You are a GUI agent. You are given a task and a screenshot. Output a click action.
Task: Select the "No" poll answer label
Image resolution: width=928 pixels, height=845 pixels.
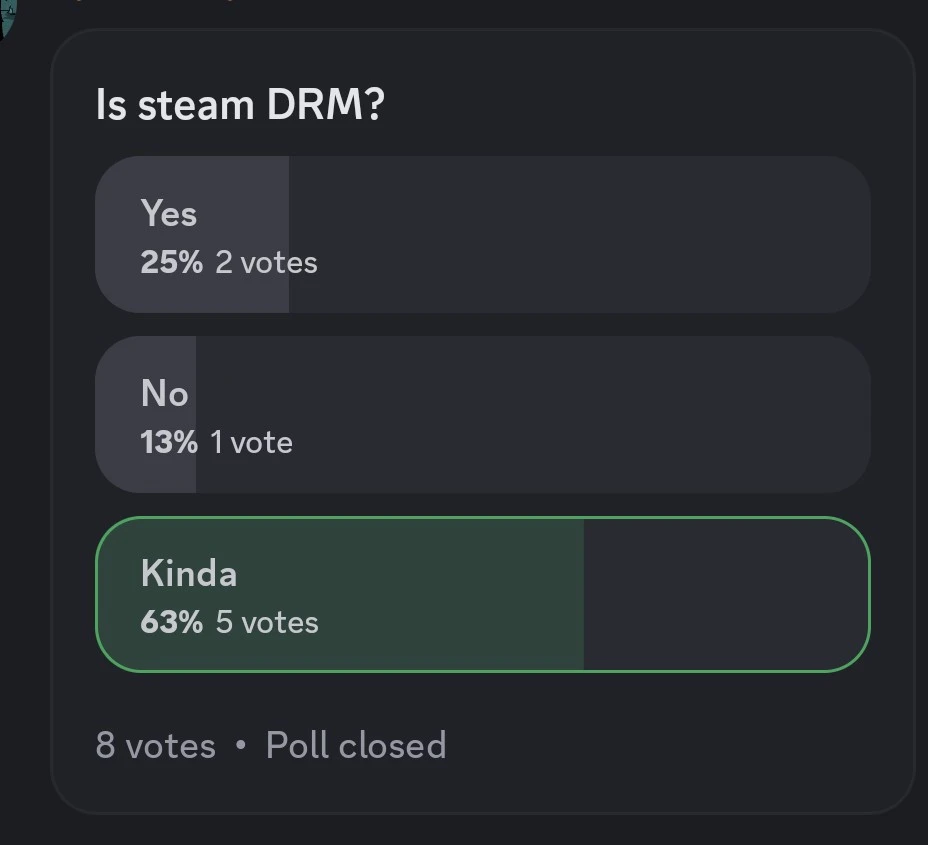165,393
